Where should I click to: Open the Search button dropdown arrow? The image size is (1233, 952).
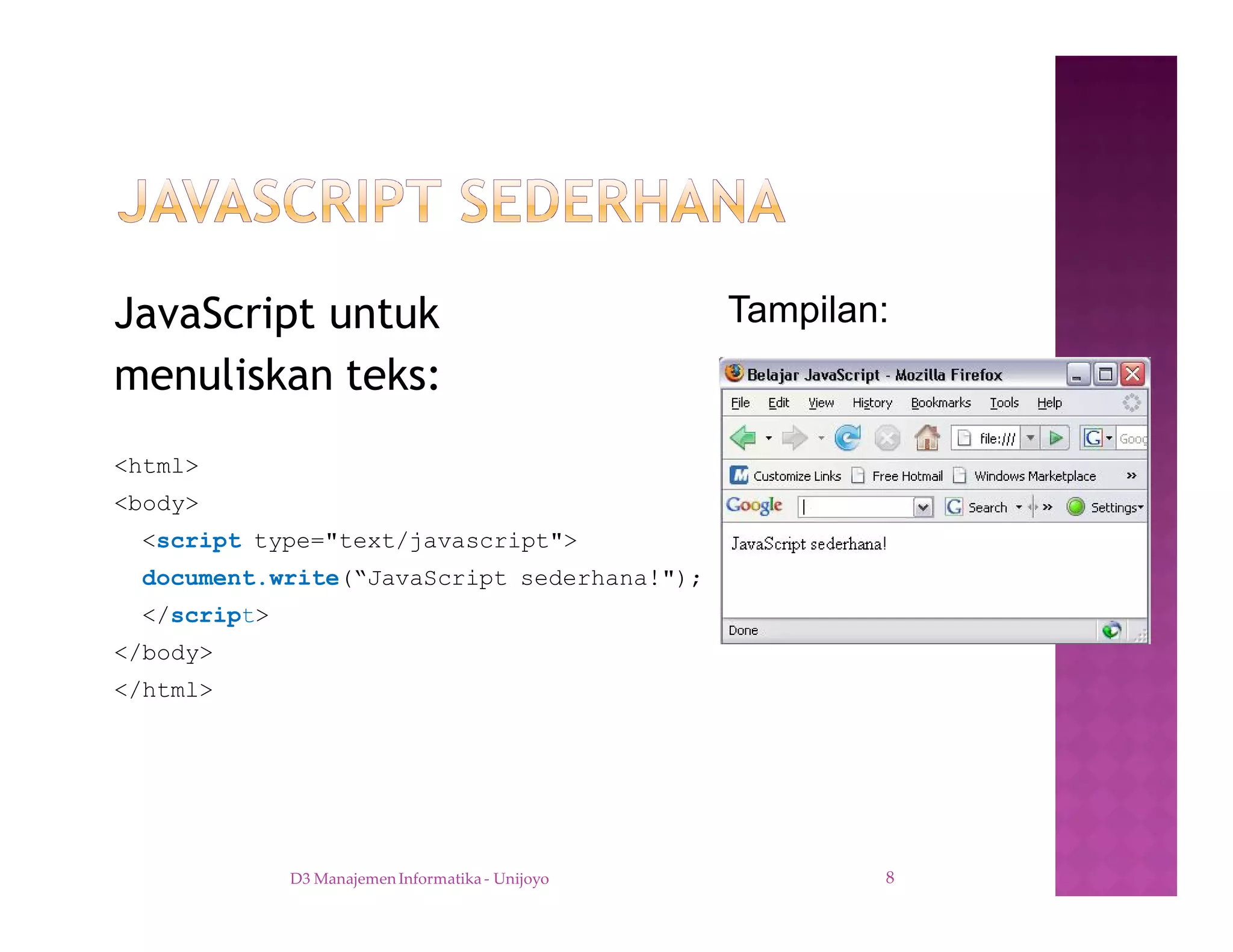(x=1019, y=507)
